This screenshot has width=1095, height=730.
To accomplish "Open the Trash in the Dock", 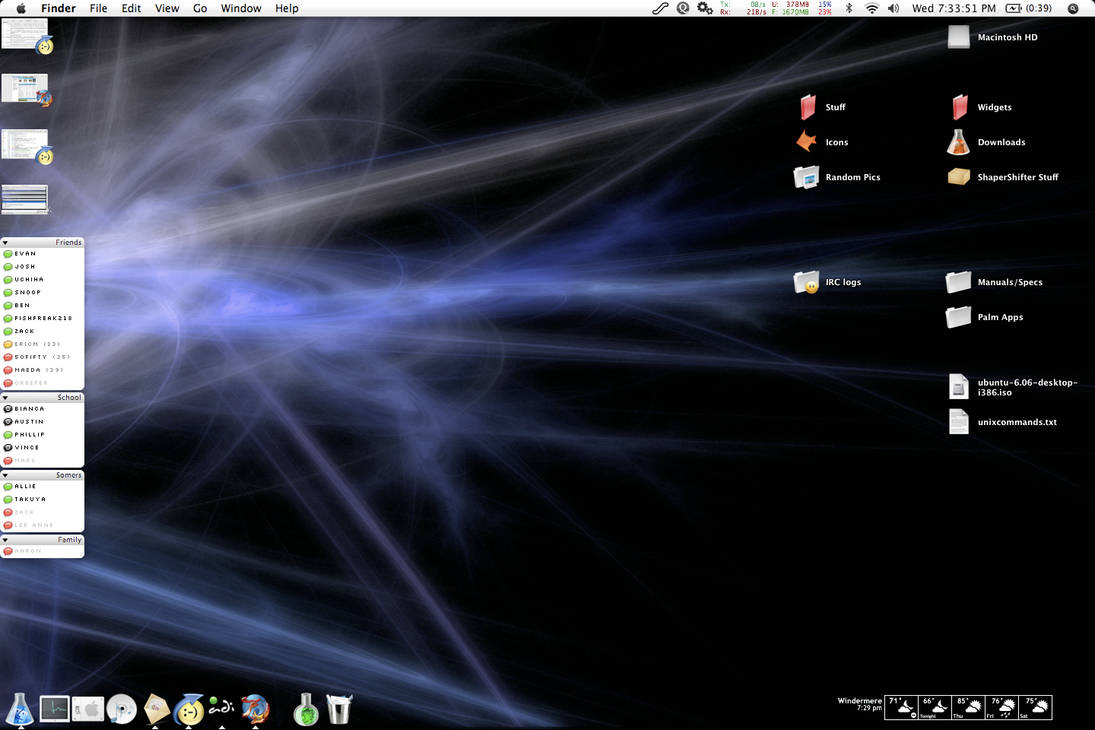I will pos(339,708).
